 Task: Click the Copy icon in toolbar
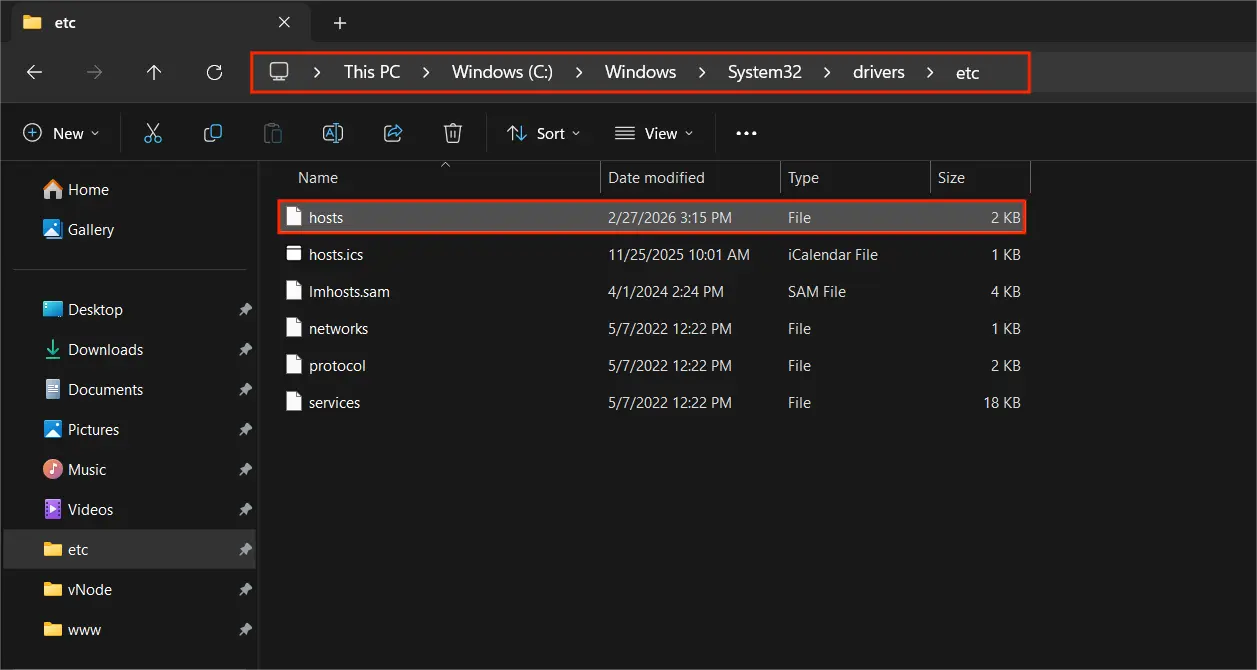[213, 133]
